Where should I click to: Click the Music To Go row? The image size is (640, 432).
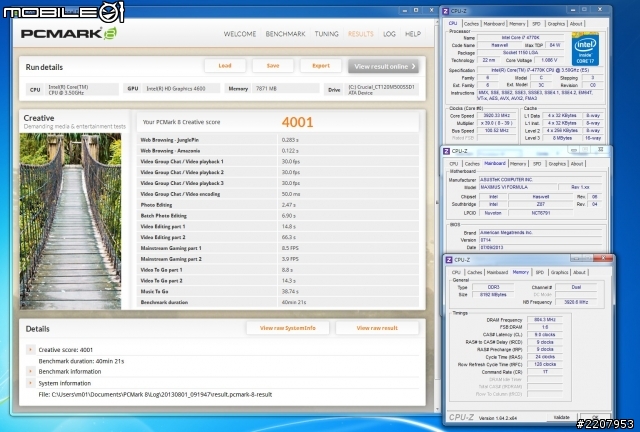tap(278, 292)
